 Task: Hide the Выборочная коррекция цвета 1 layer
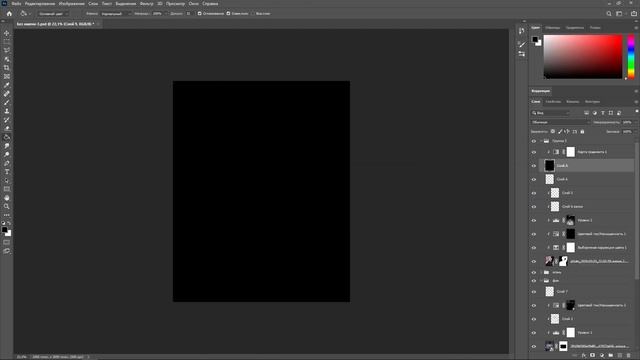point(533,247)
